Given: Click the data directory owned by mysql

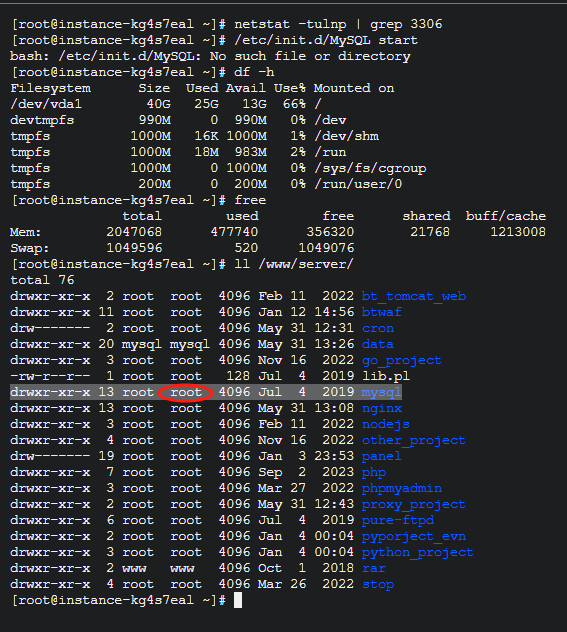Looking at the screenshot, I should pos(378,344).
